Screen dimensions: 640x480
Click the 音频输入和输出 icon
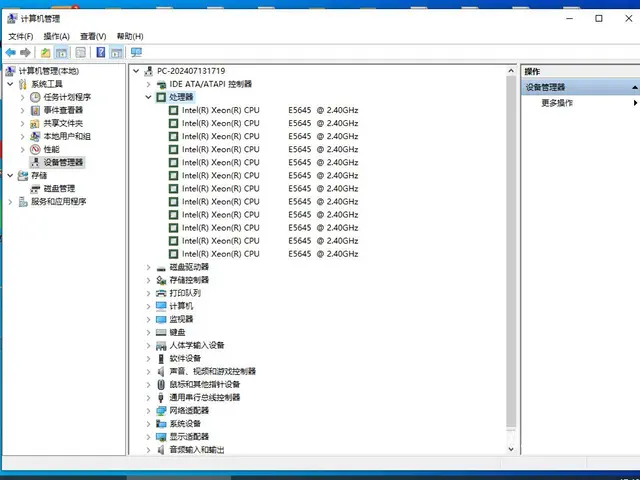click(x=161, y=450)
